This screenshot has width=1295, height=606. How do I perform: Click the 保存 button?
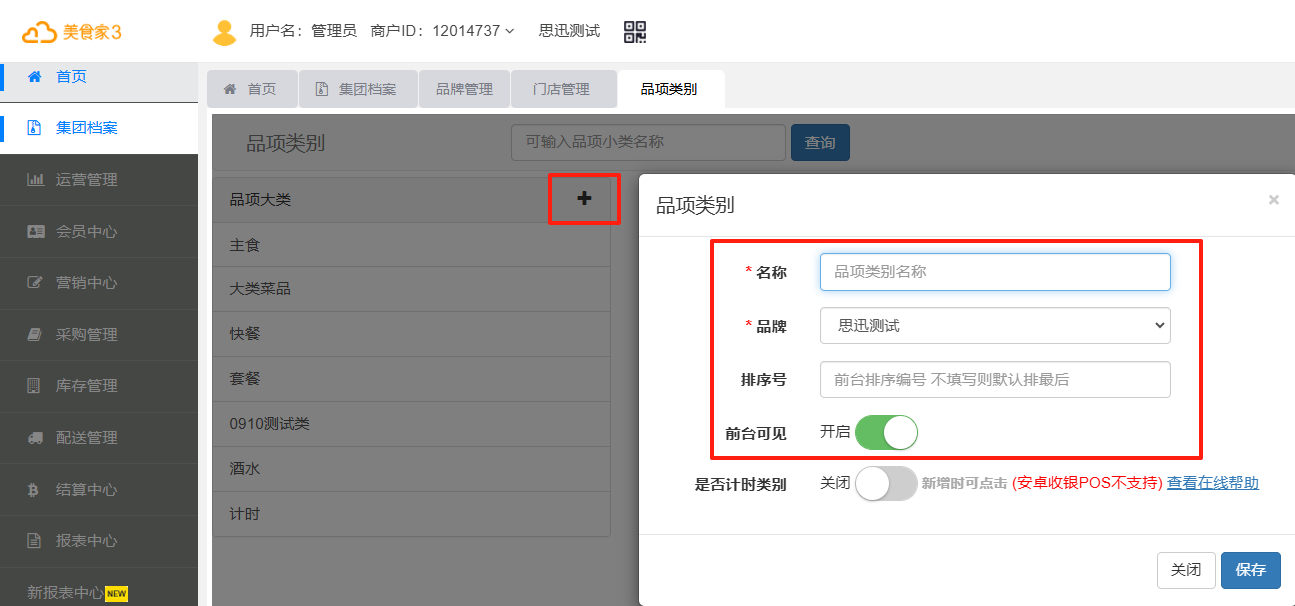(x=1250, y=570)
